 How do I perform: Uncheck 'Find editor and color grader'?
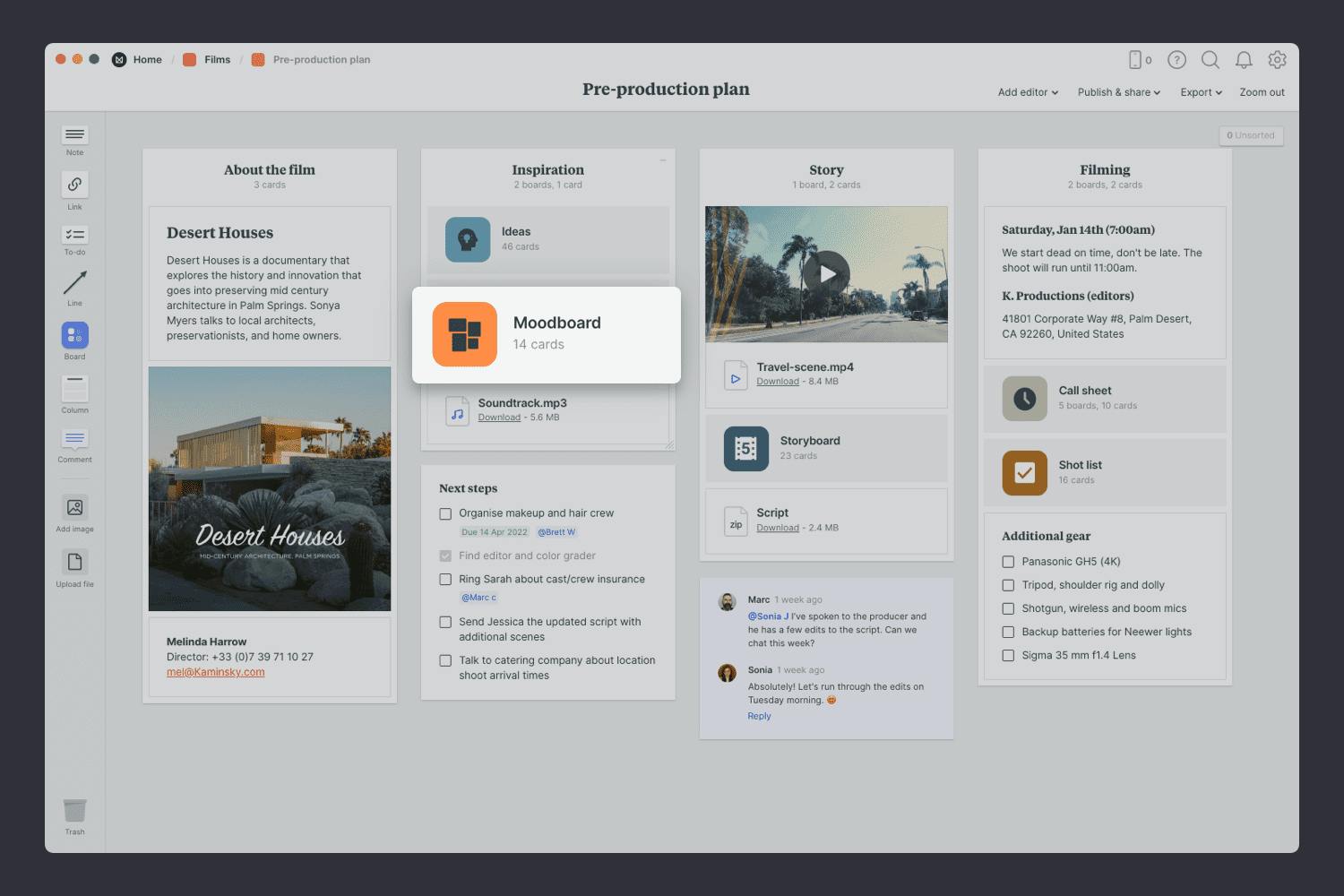(x=445, y=556)
